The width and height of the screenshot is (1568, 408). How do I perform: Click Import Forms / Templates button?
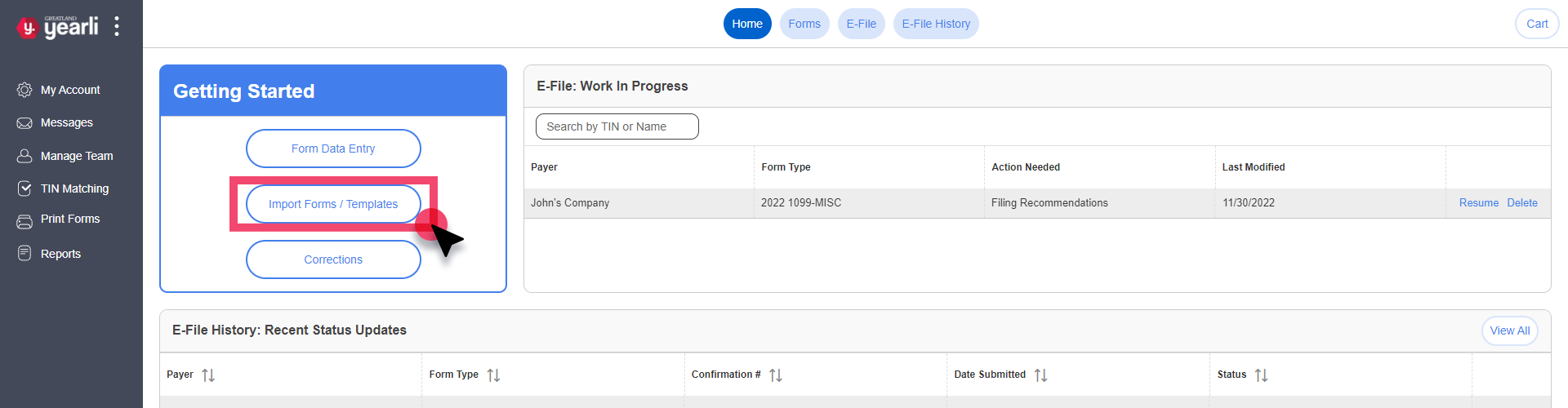[333, 204]
